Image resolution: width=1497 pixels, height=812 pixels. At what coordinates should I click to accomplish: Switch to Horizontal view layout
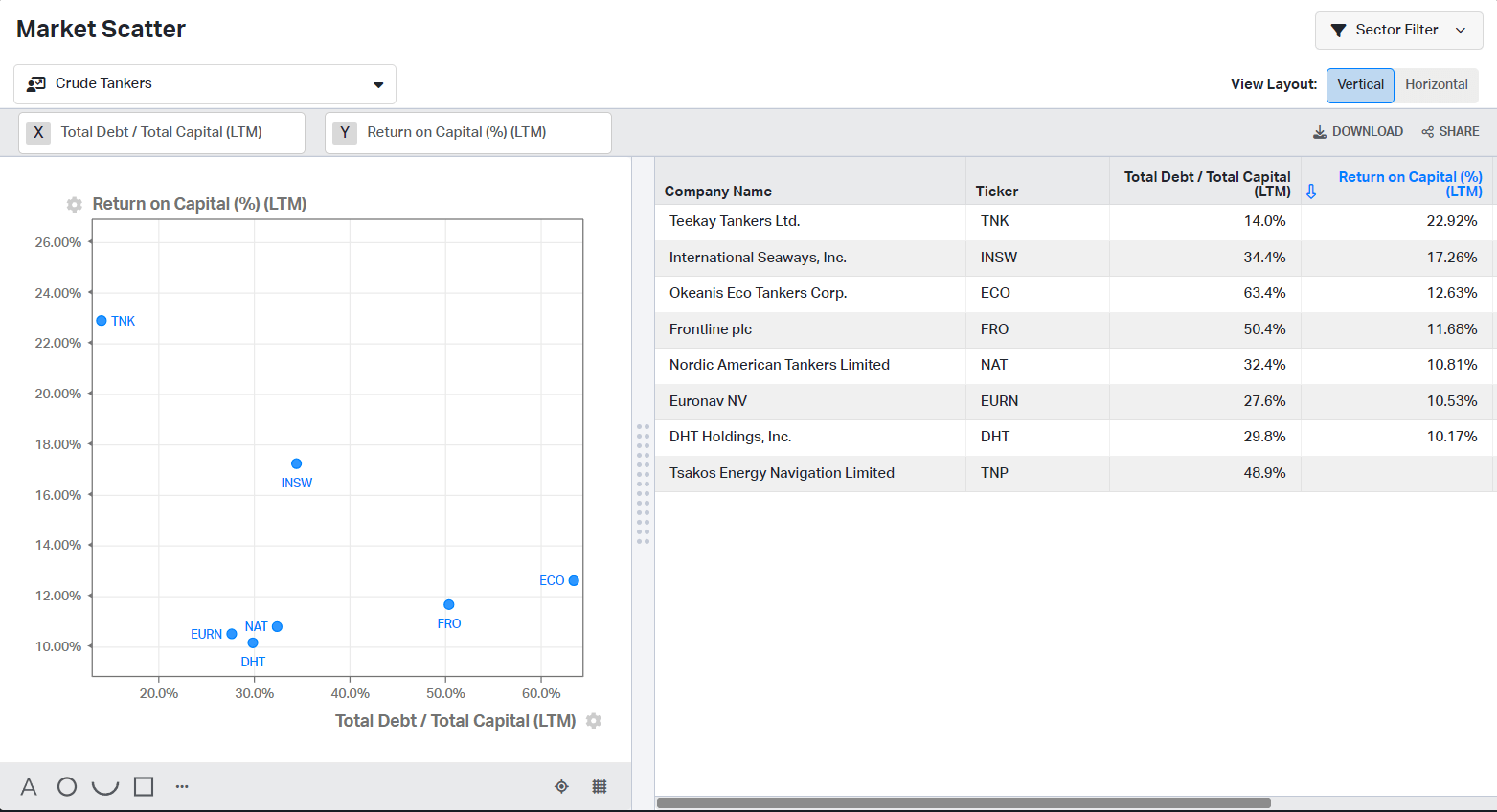tap(1436, 85)
